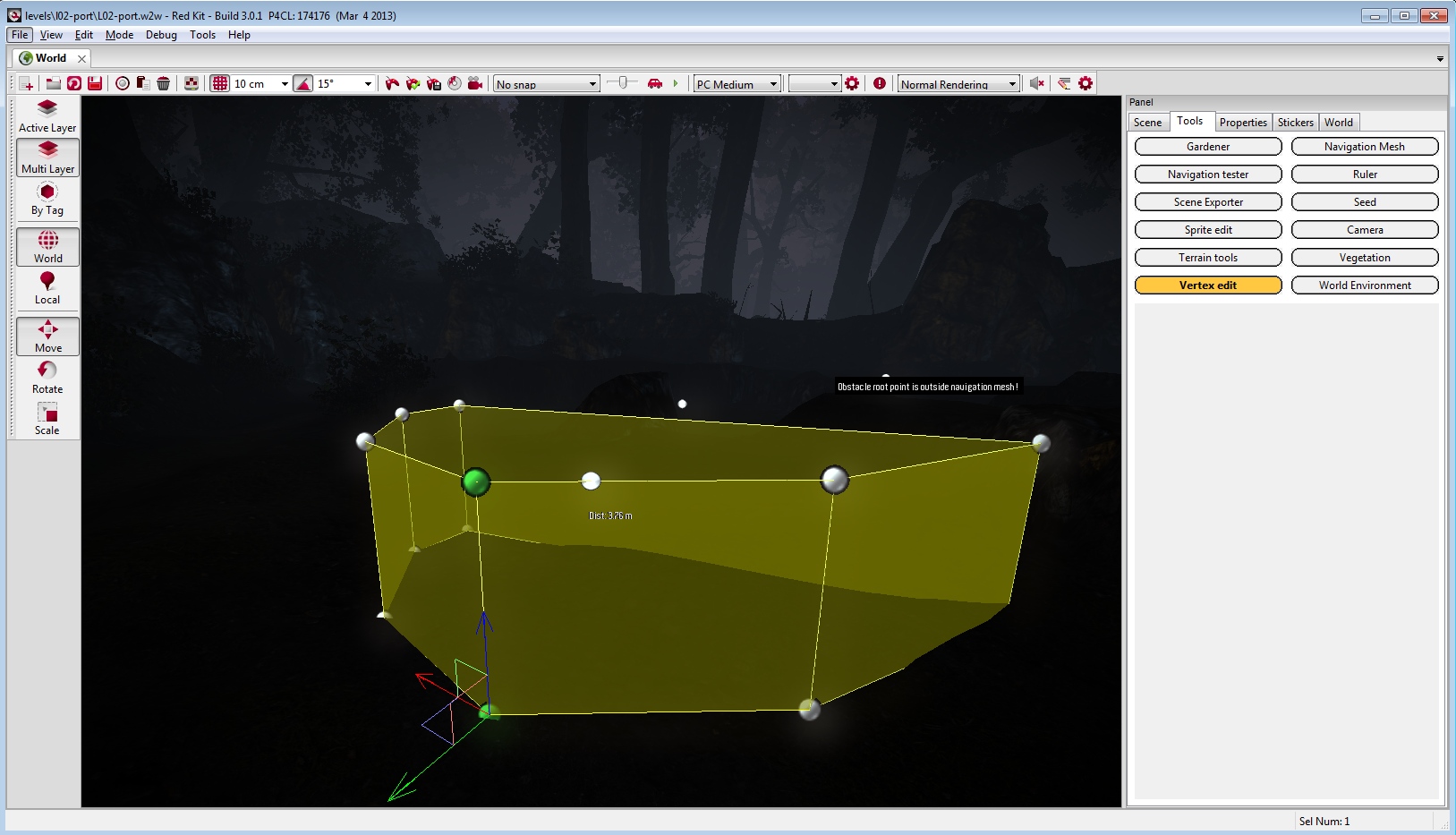Open the empty dropdown beside PC Medium

(814, 84)
